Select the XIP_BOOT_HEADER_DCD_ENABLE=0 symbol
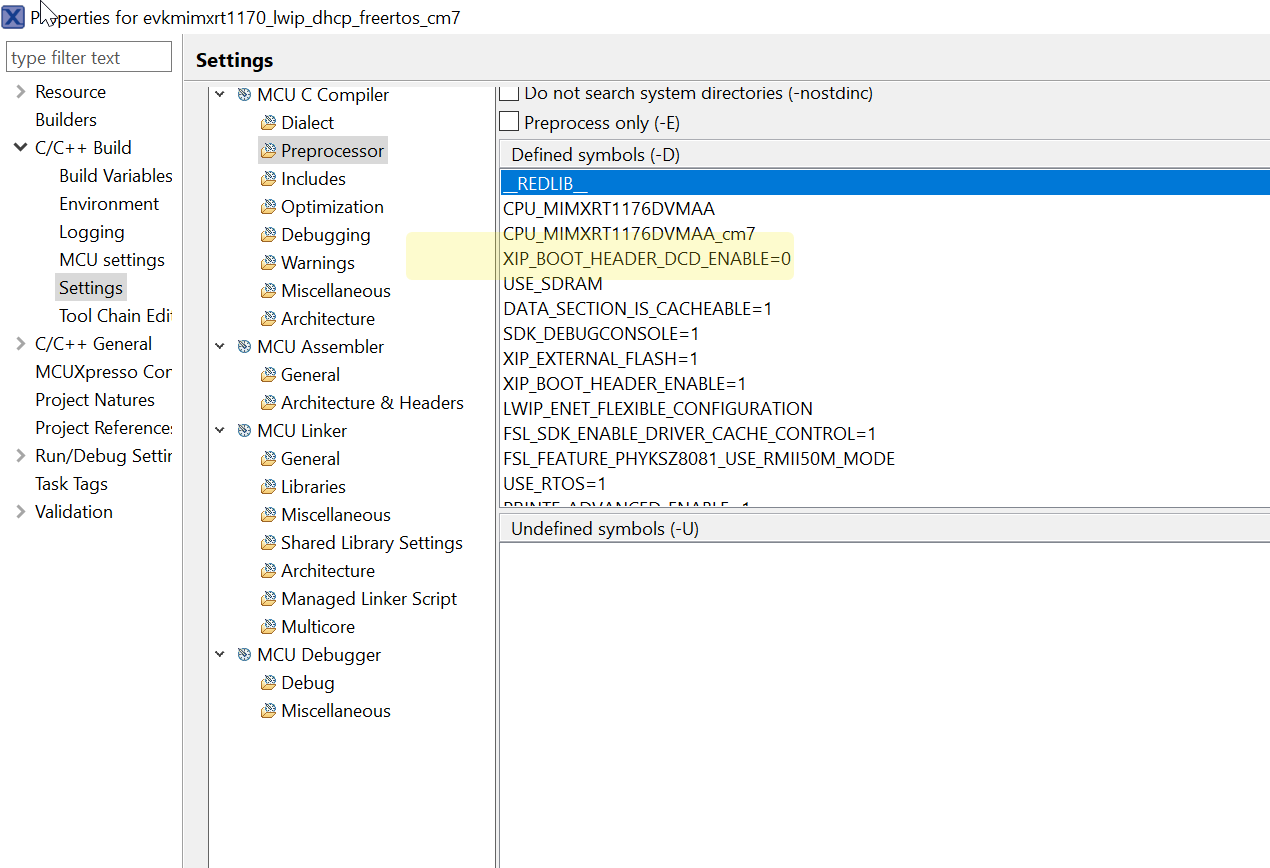This screenshot has width=1270, height=868. coord(647,259)
